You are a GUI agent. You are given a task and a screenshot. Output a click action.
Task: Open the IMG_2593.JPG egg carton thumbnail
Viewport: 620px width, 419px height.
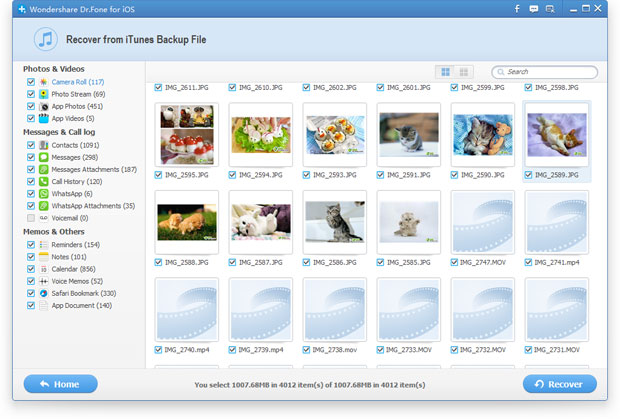[335, 134]
